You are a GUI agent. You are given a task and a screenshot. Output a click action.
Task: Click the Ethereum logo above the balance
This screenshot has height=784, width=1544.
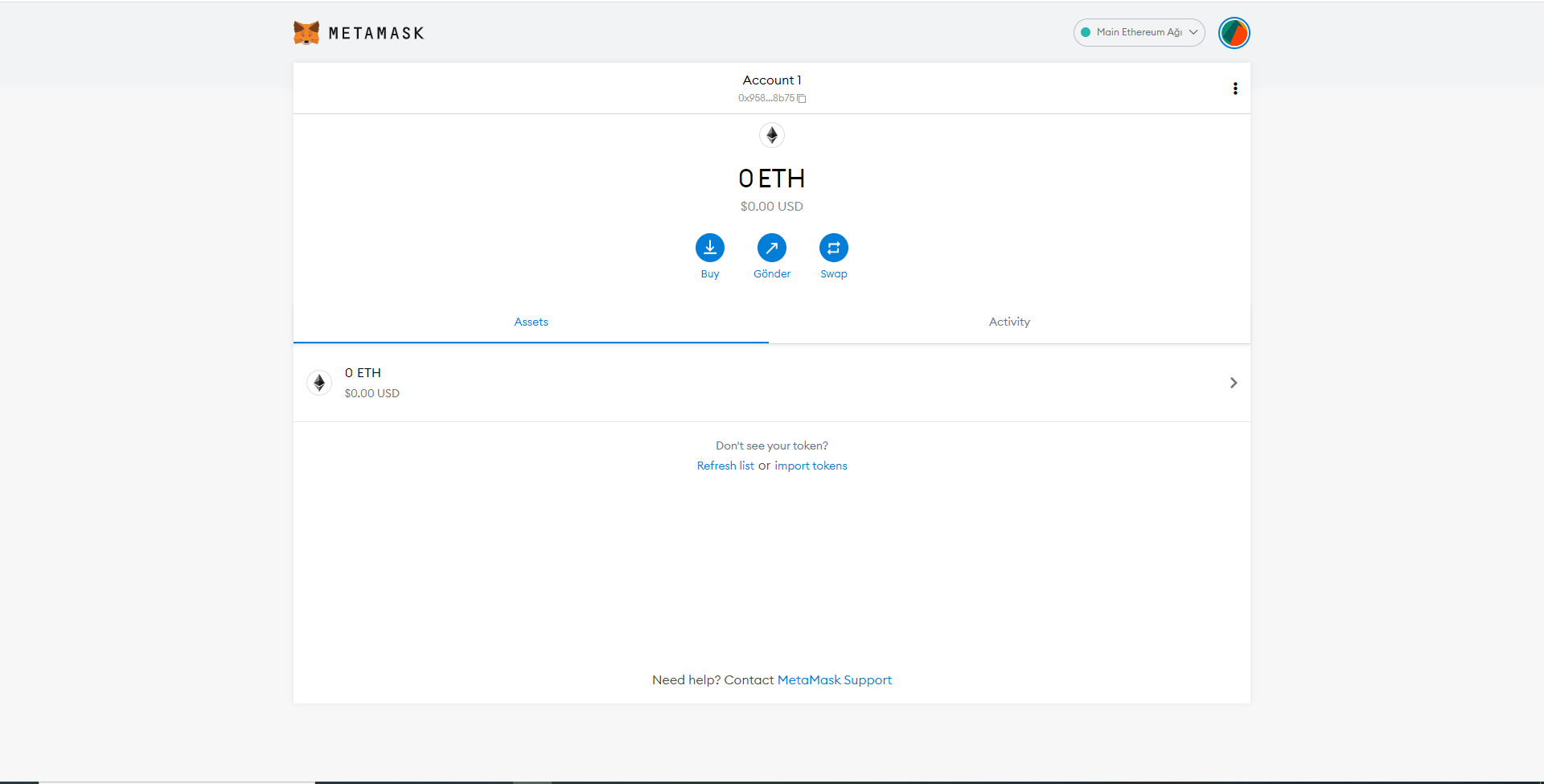pyautogui.click(x=772, y=135)
